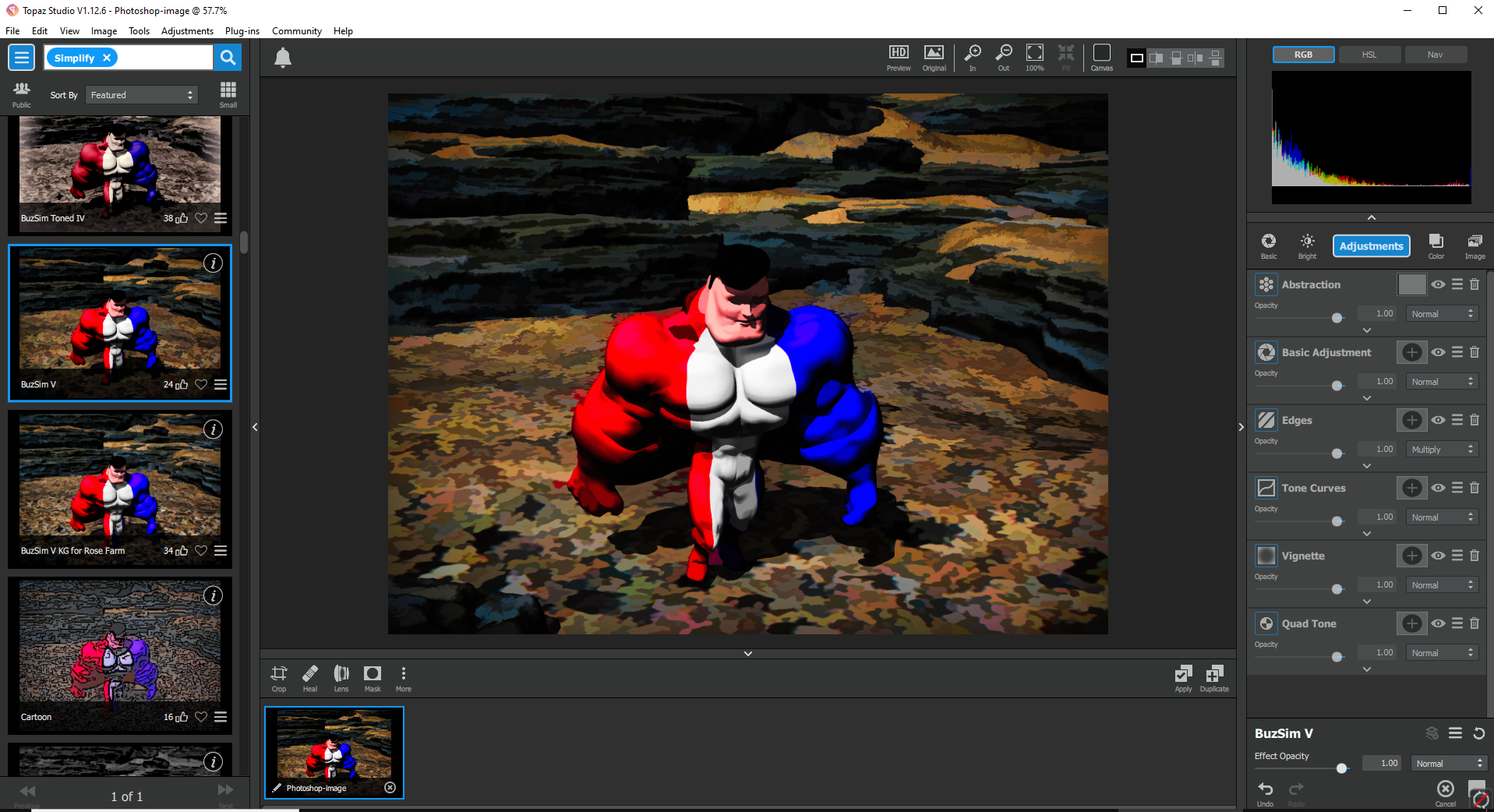
Task: Open the File menu
Action: (12, 31)
